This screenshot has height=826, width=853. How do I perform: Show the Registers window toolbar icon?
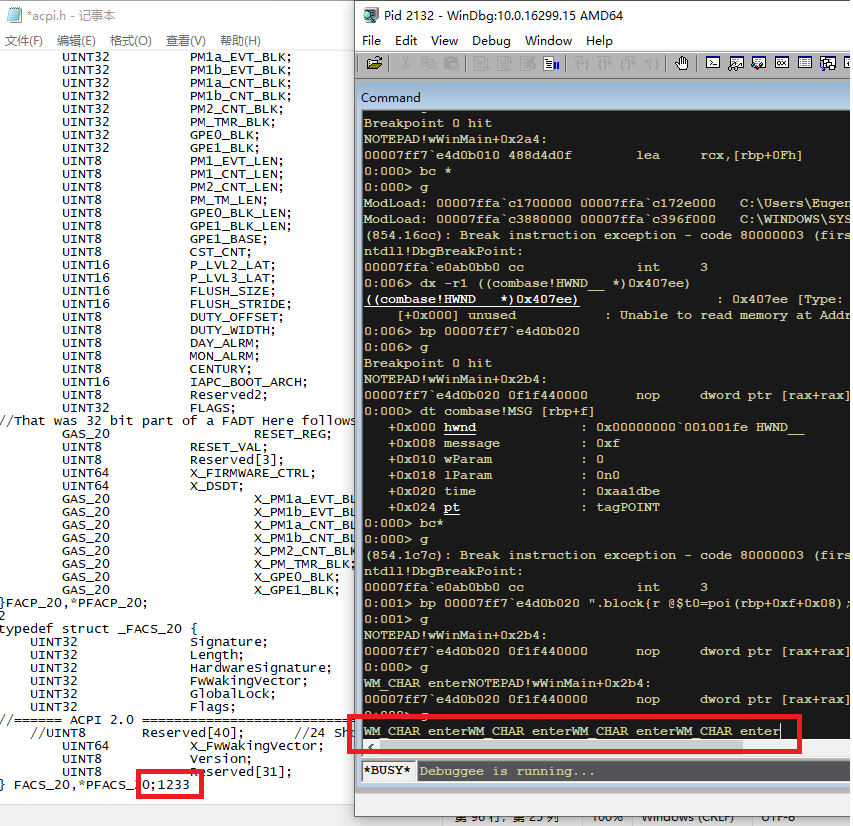781,63
